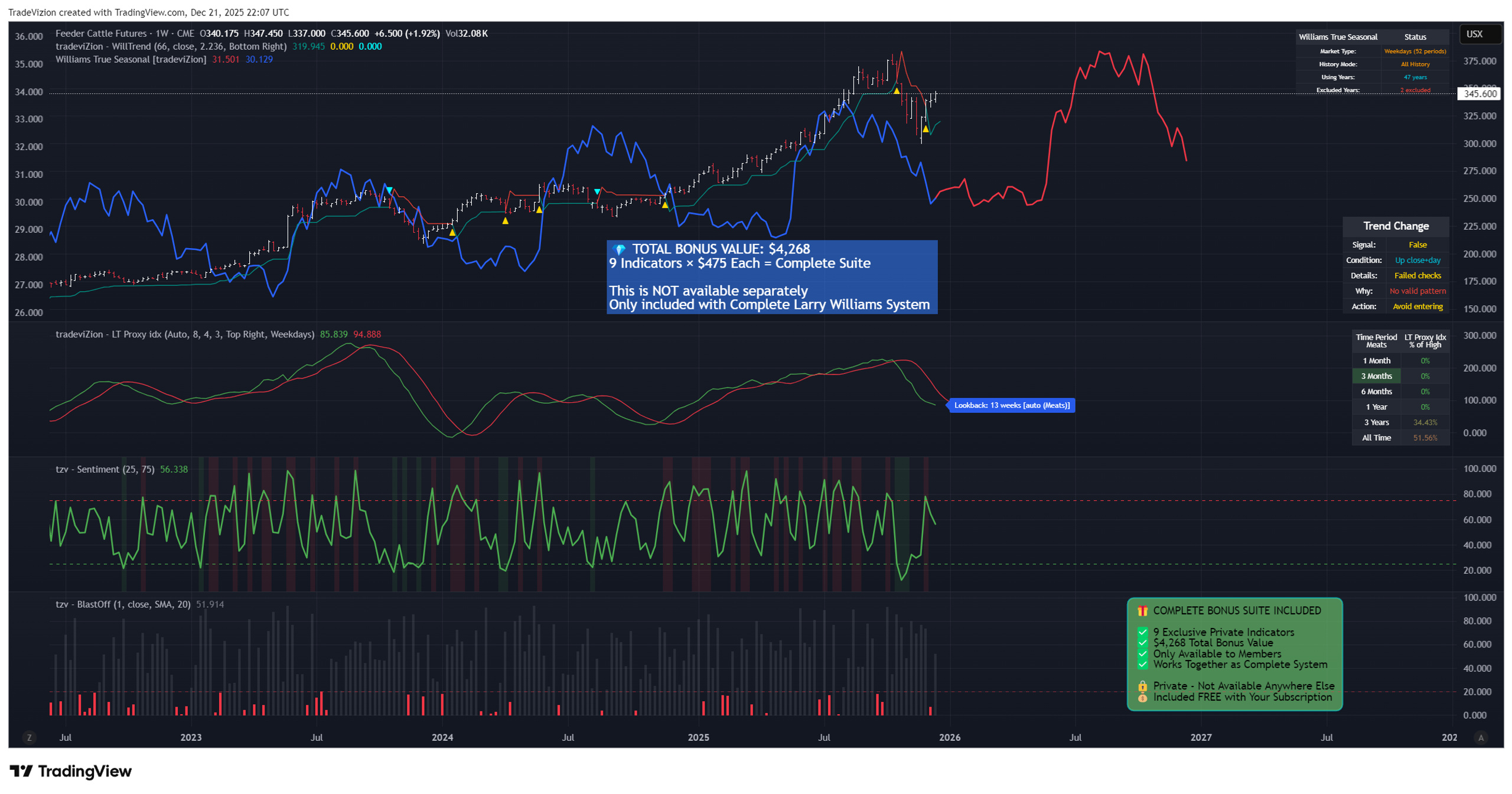The width and height of the screenshot is (1512, 794).
Task: Select the tradeviZion WillTrend indicator legend
Action: pos(171,46)
